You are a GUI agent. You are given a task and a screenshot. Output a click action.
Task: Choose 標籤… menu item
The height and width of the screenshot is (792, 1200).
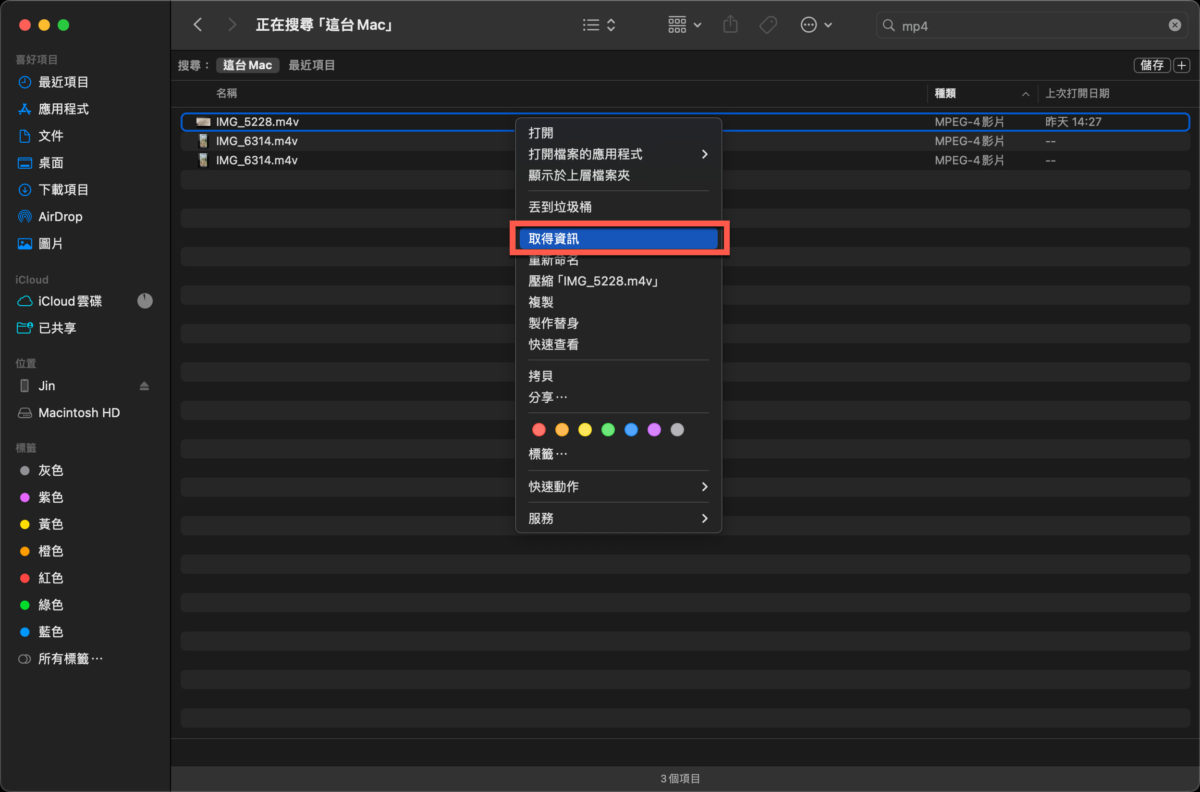click(618, 454)
